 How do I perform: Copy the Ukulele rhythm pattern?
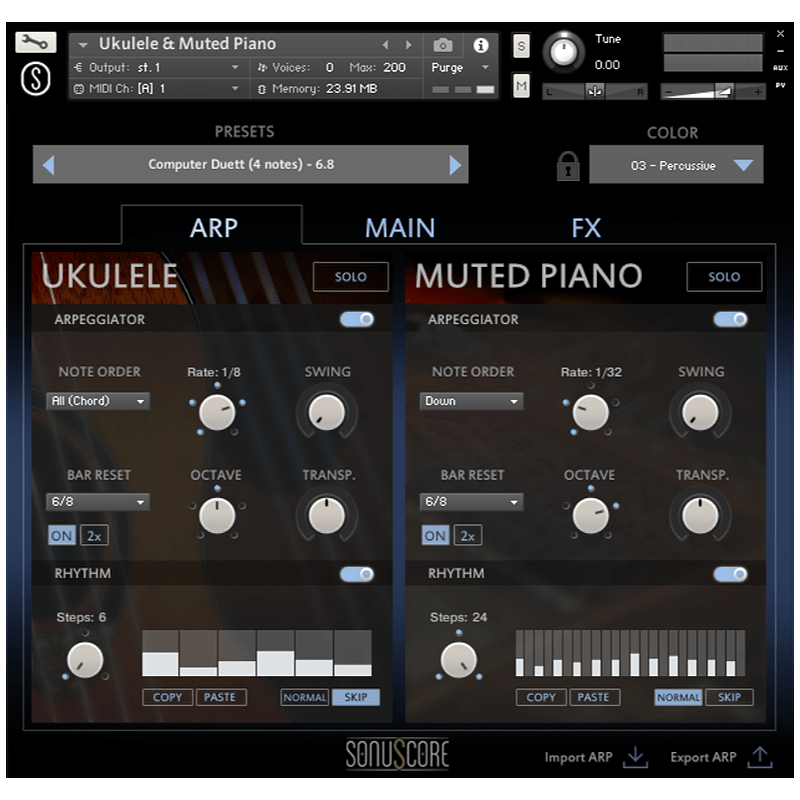[x=167, y=697]
